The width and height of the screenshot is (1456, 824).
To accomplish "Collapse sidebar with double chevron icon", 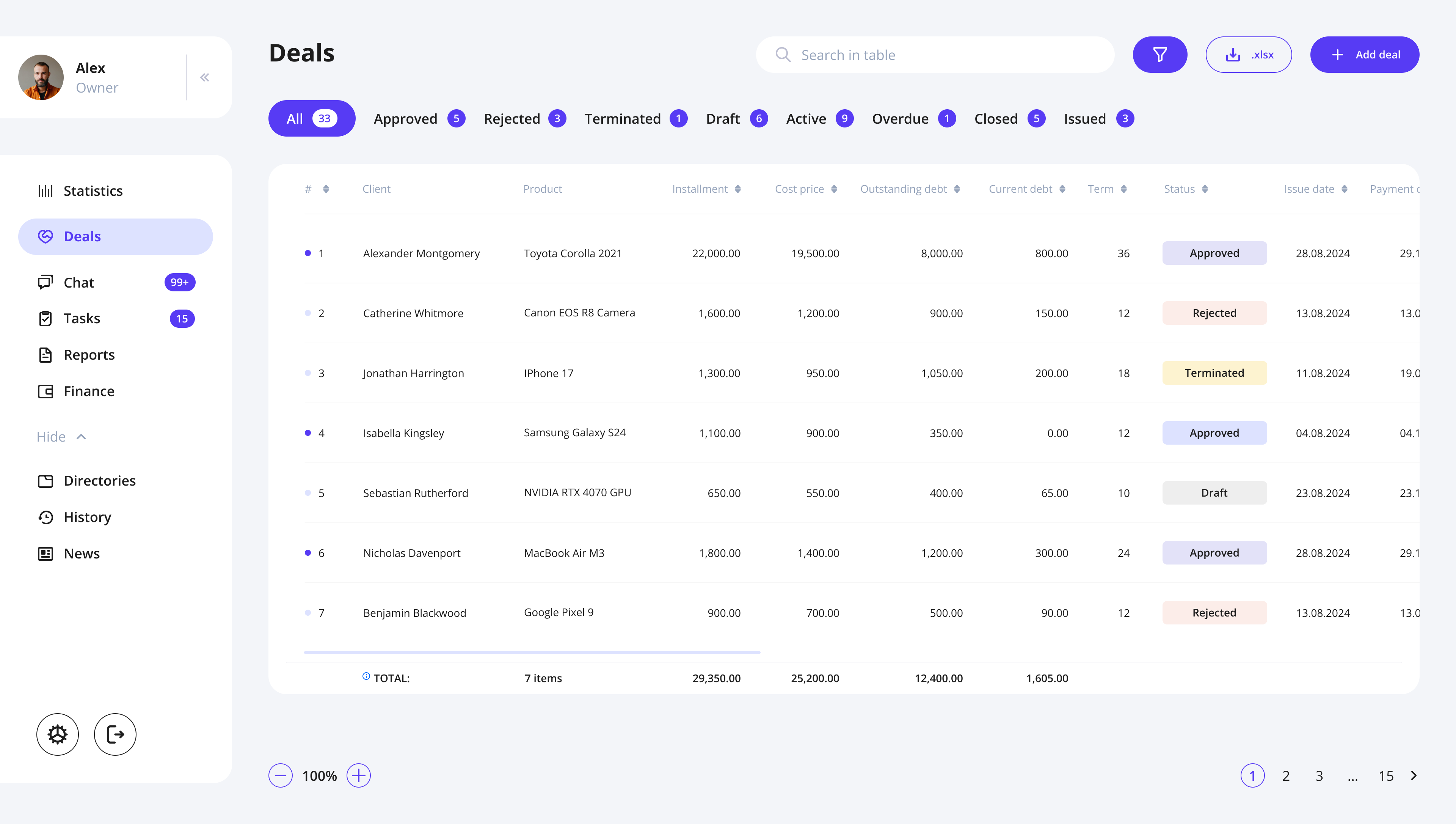I will 205,77.
